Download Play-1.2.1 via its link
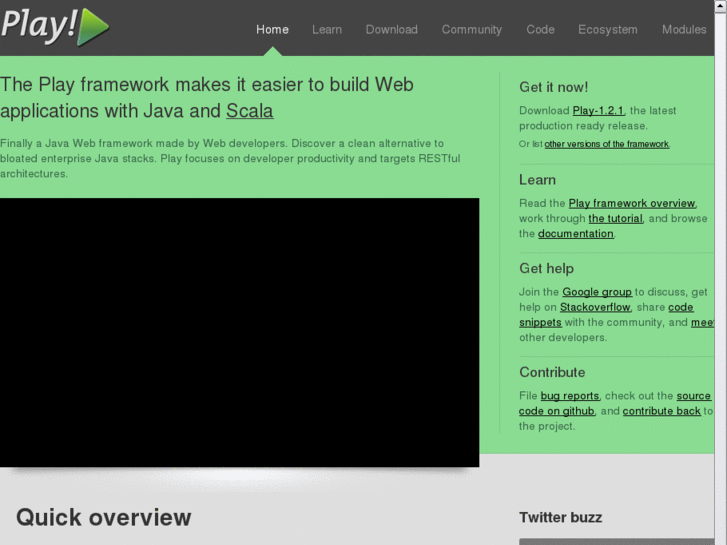727x545 pixels. (x=599, y=111)
